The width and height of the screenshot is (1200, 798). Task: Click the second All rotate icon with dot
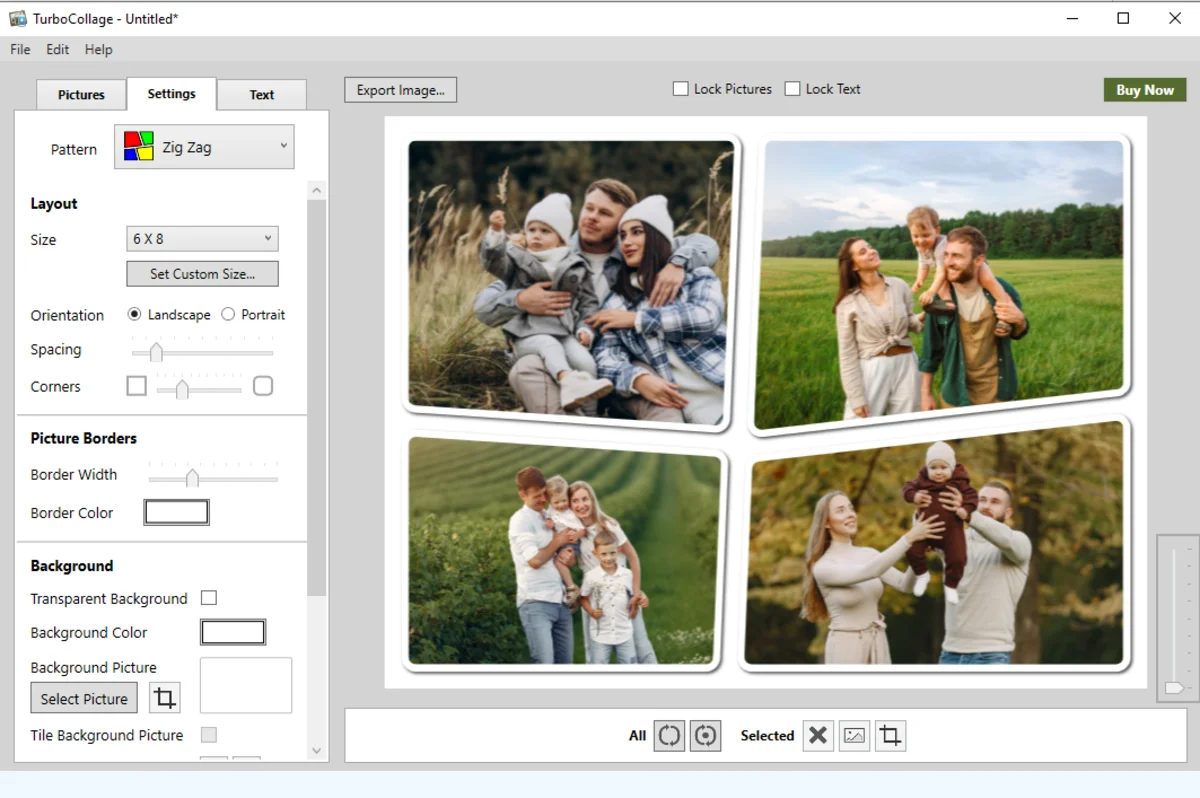[705, 736]
